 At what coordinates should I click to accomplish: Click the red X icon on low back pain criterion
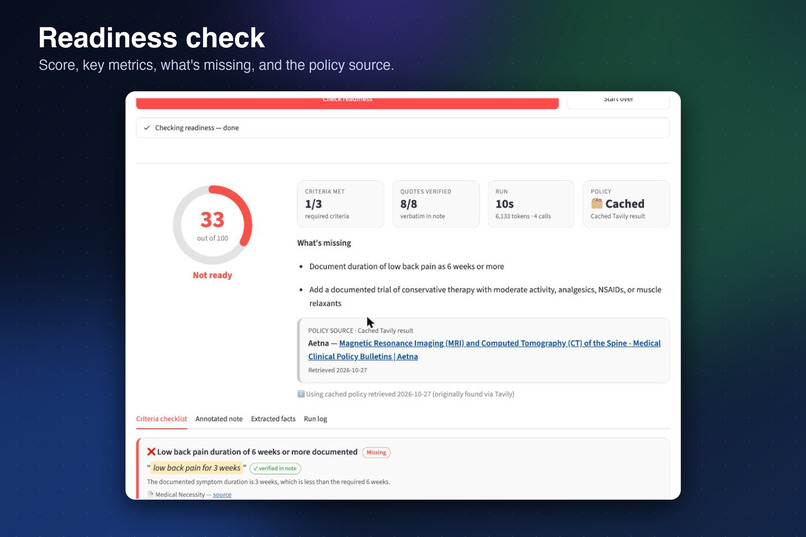(151, 452)
